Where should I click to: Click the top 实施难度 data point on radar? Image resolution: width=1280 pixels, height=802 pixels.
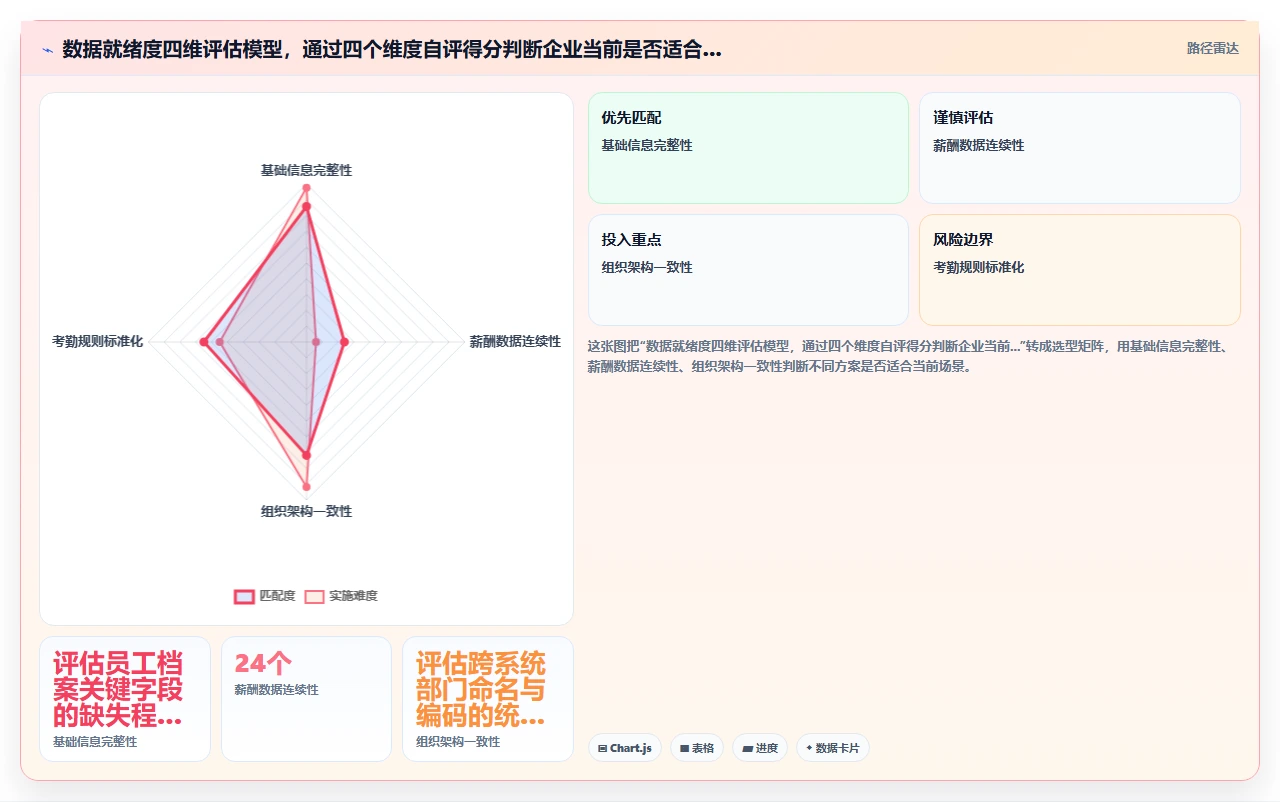(x=306, y=188)
